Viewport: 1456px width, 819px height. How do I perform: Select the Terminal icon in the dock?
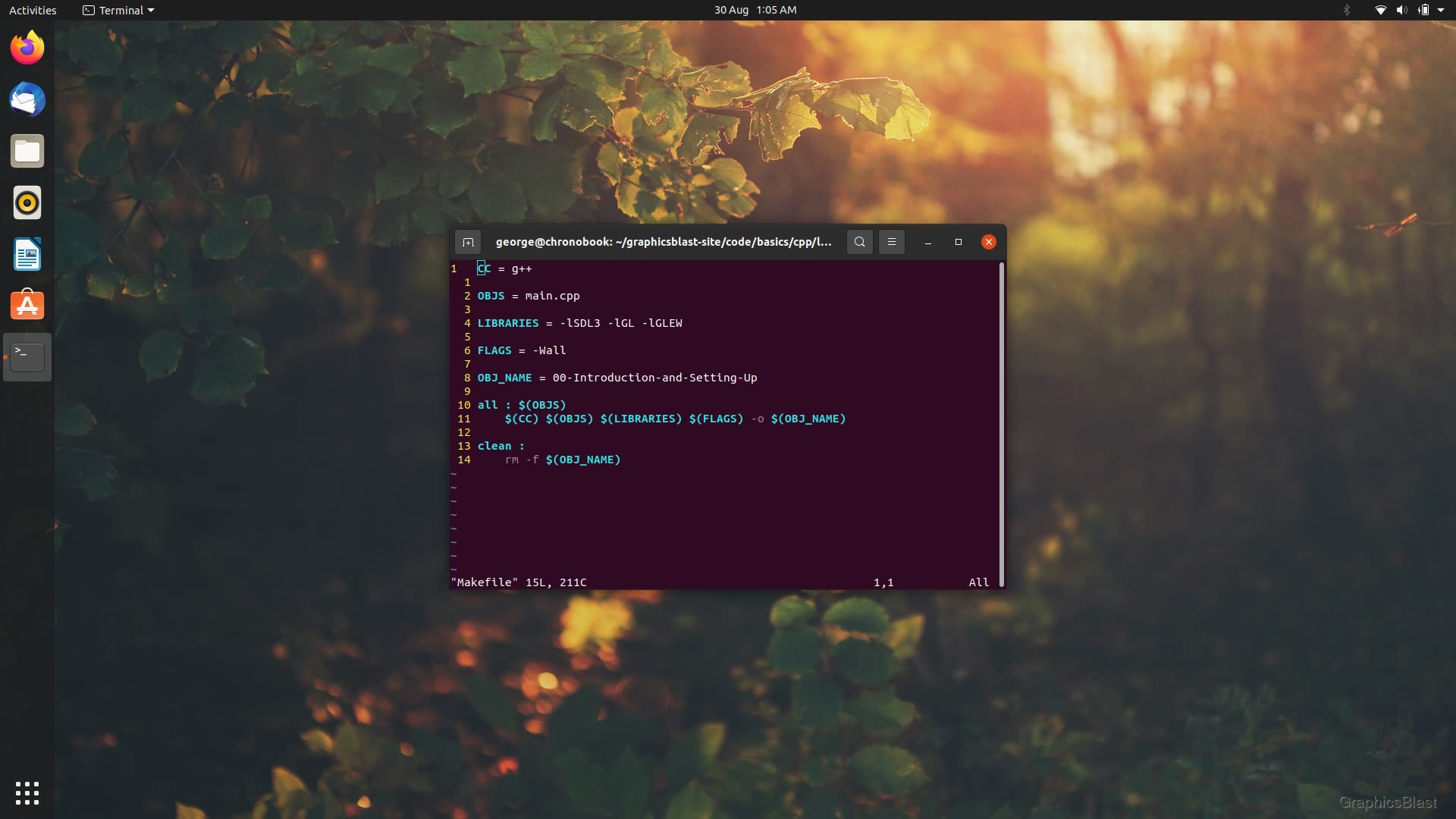pyautogui.click(x=27, y=357)
